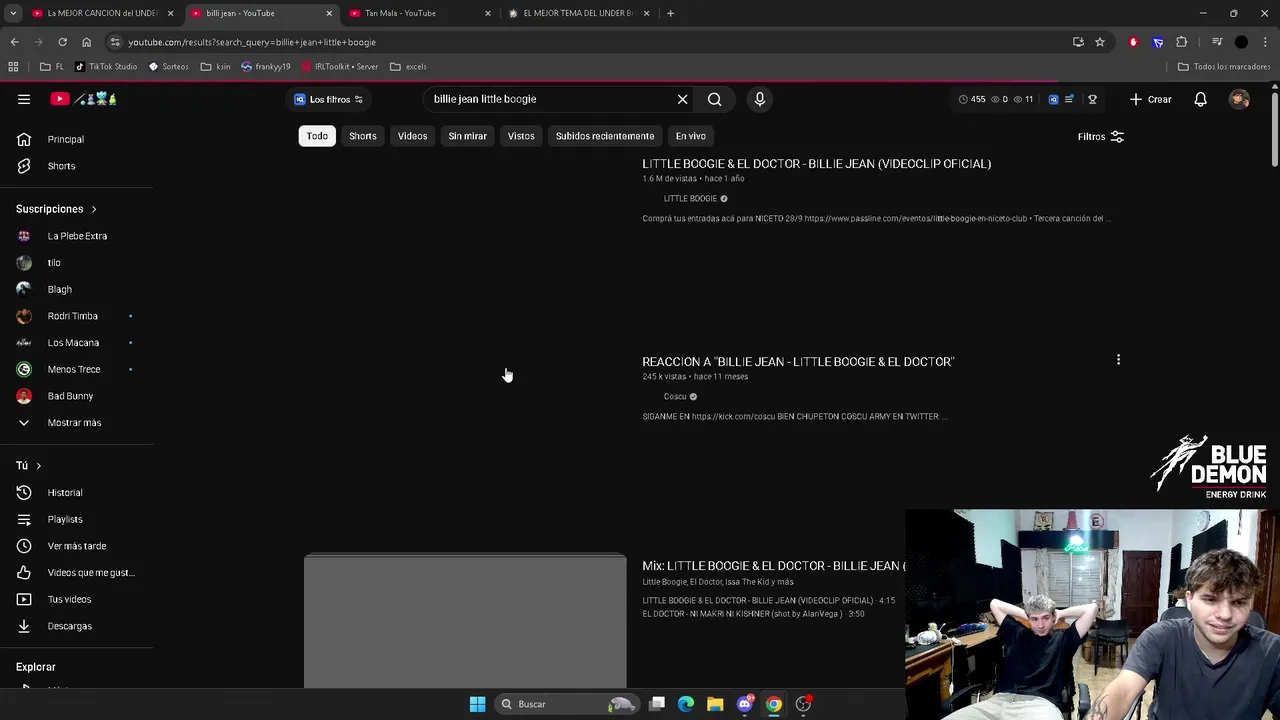Select the Sin mirar filter chip
Viewport: 1280px width, 720px height.
tap(468, 136)
